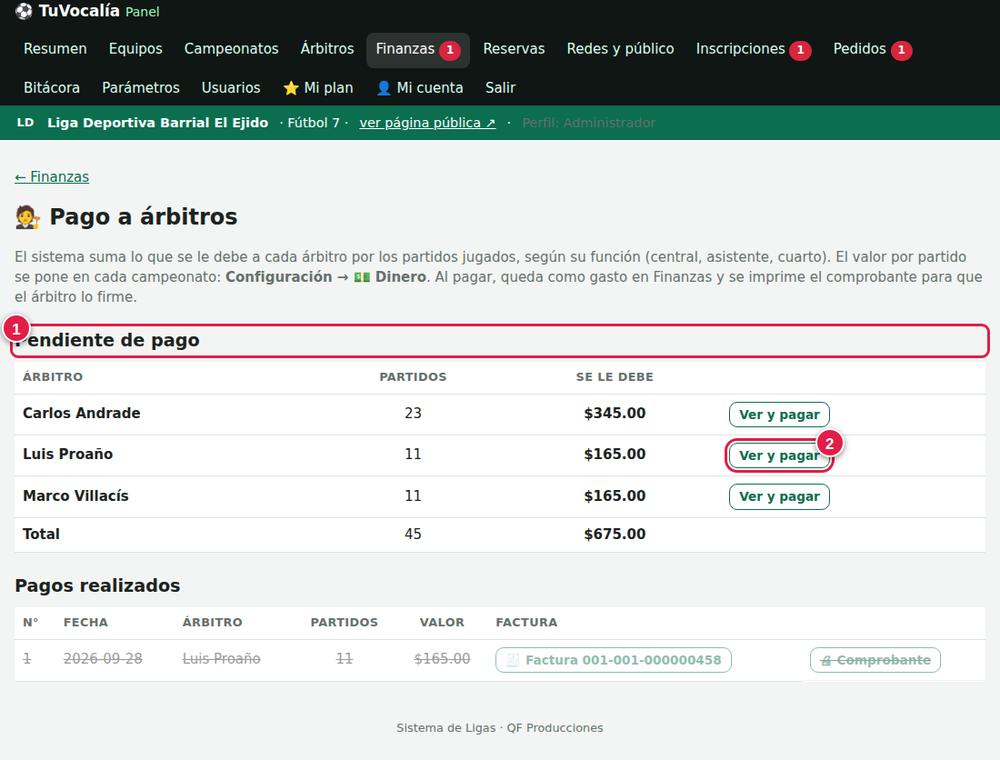Viewport: 1000px width, 760px height.
Task: Open the Bitácora log
Action: coord(52,88)
